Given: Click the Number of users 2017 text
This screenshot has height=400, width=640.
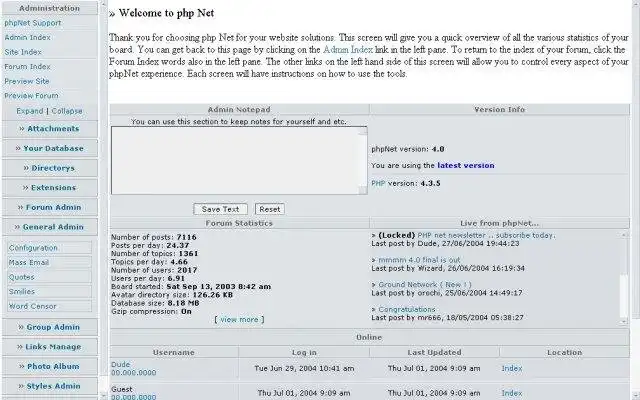Looking at the screenshot, I should pos(154,270).
